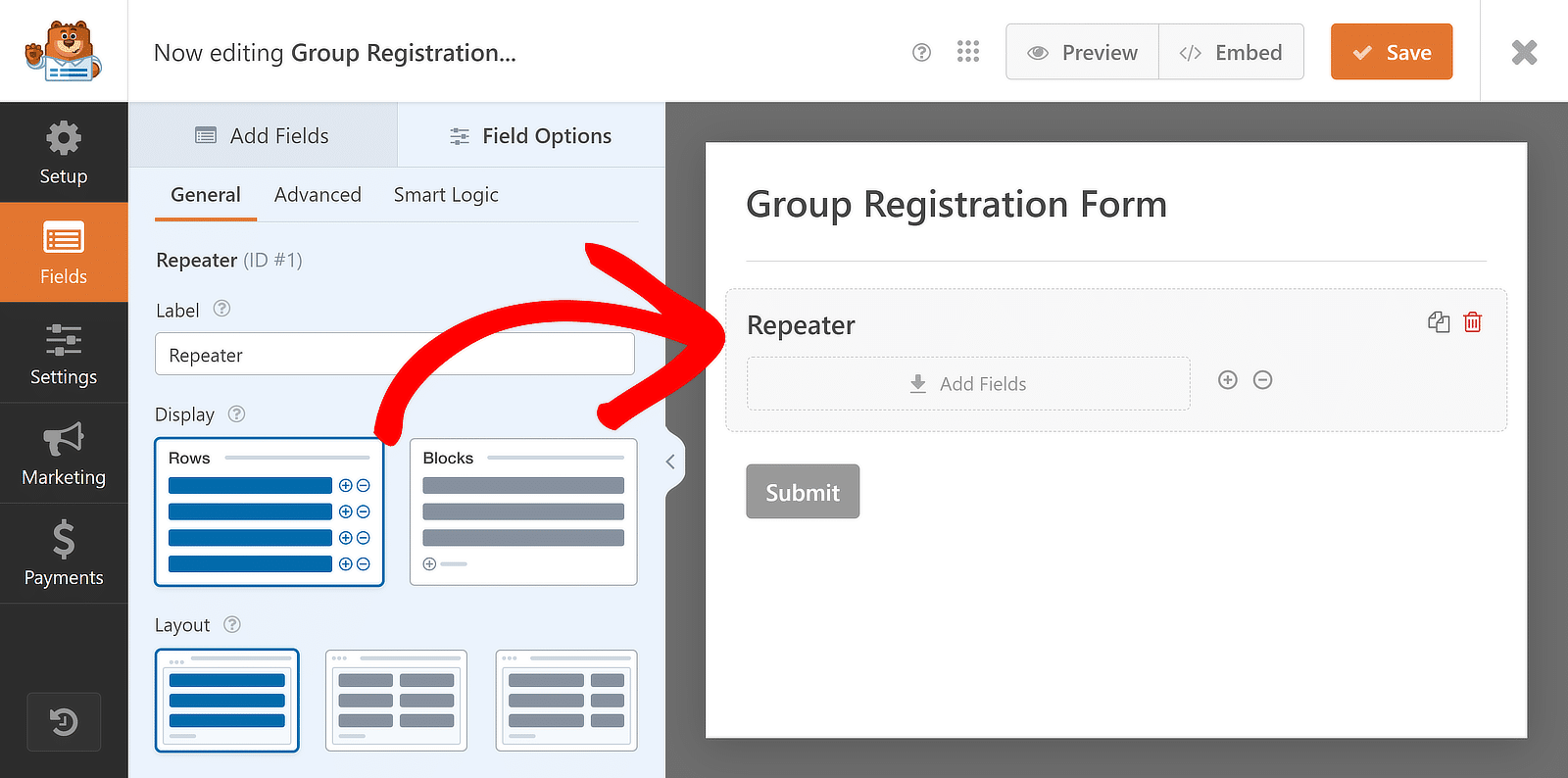Open the Marketing megaphone section
1568x778 pixels.
pos(64,454)
